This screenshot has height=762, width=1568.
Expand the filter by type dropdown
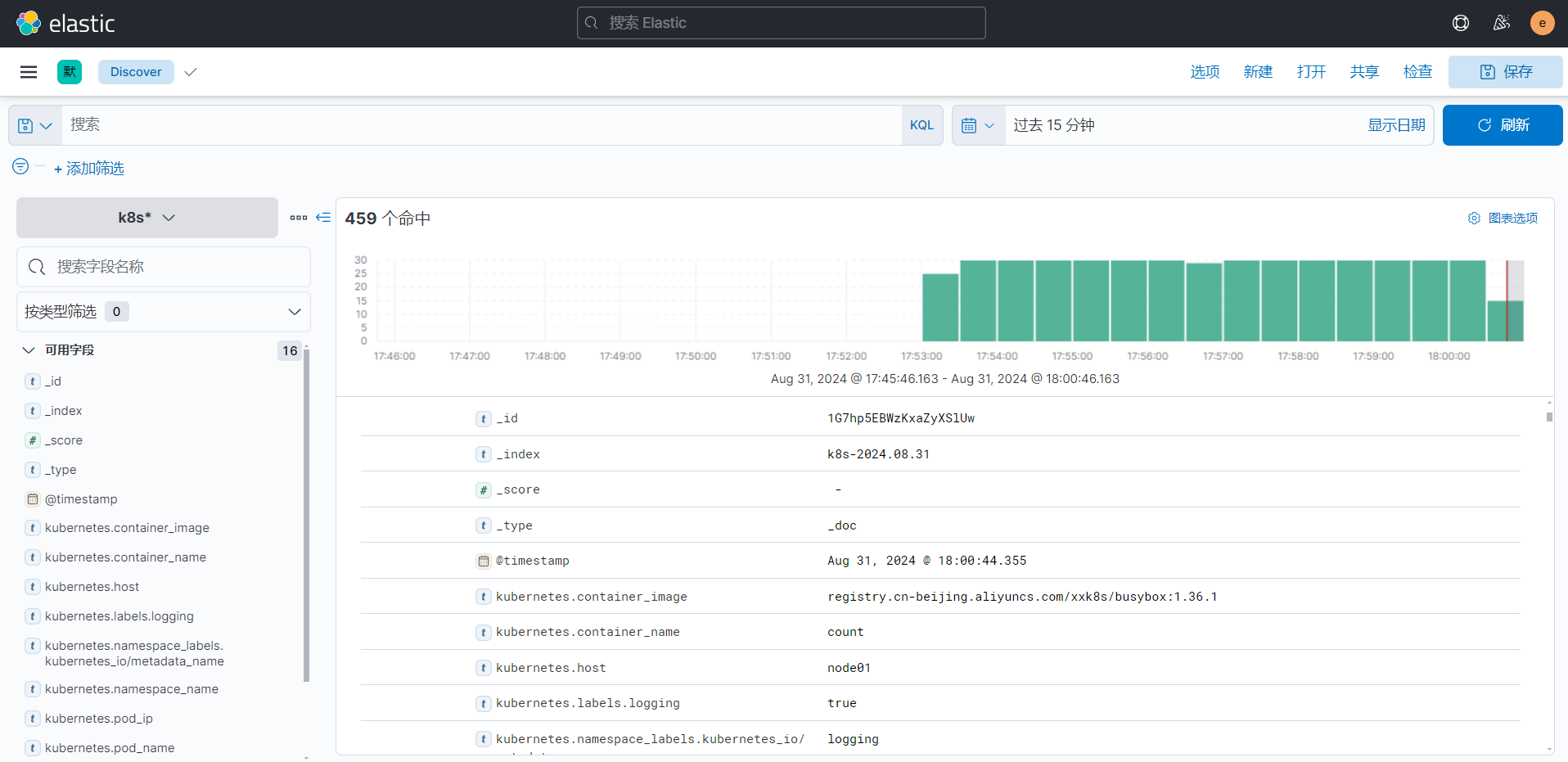click(x=164, y=312)
